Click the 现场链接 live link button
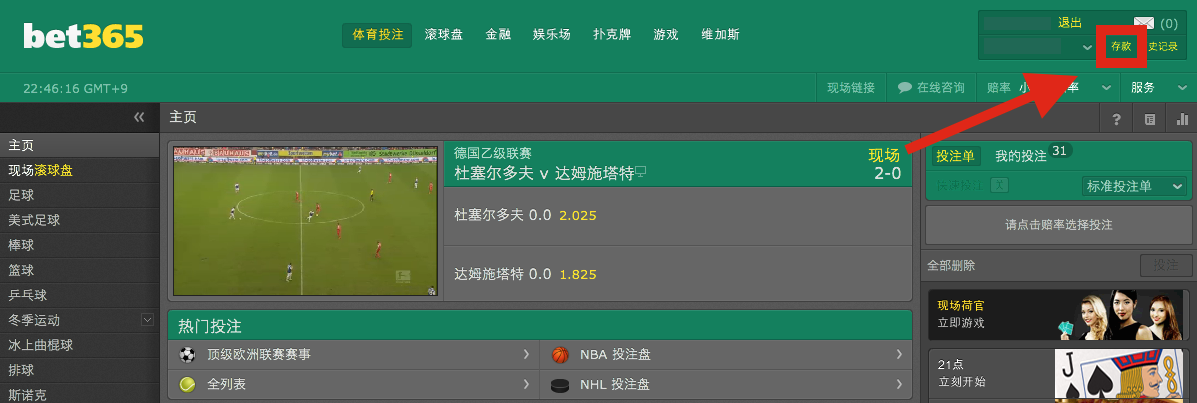This screenshot has height=403, width=1197. pyautogui.click(x=851, y=88)
